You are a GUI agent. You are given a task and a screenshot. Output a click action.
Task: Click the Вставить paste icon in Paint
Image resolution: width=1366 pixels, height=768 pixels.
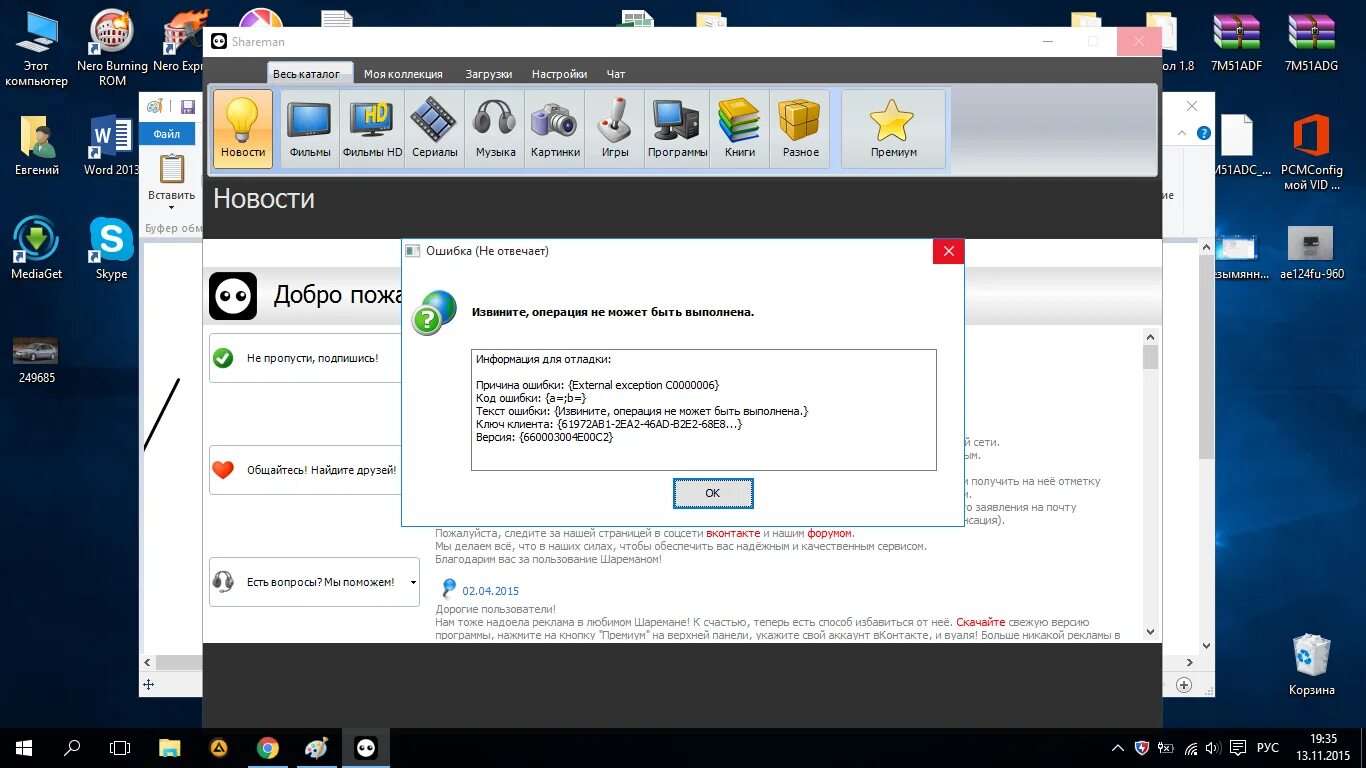[x=172, y=168]
